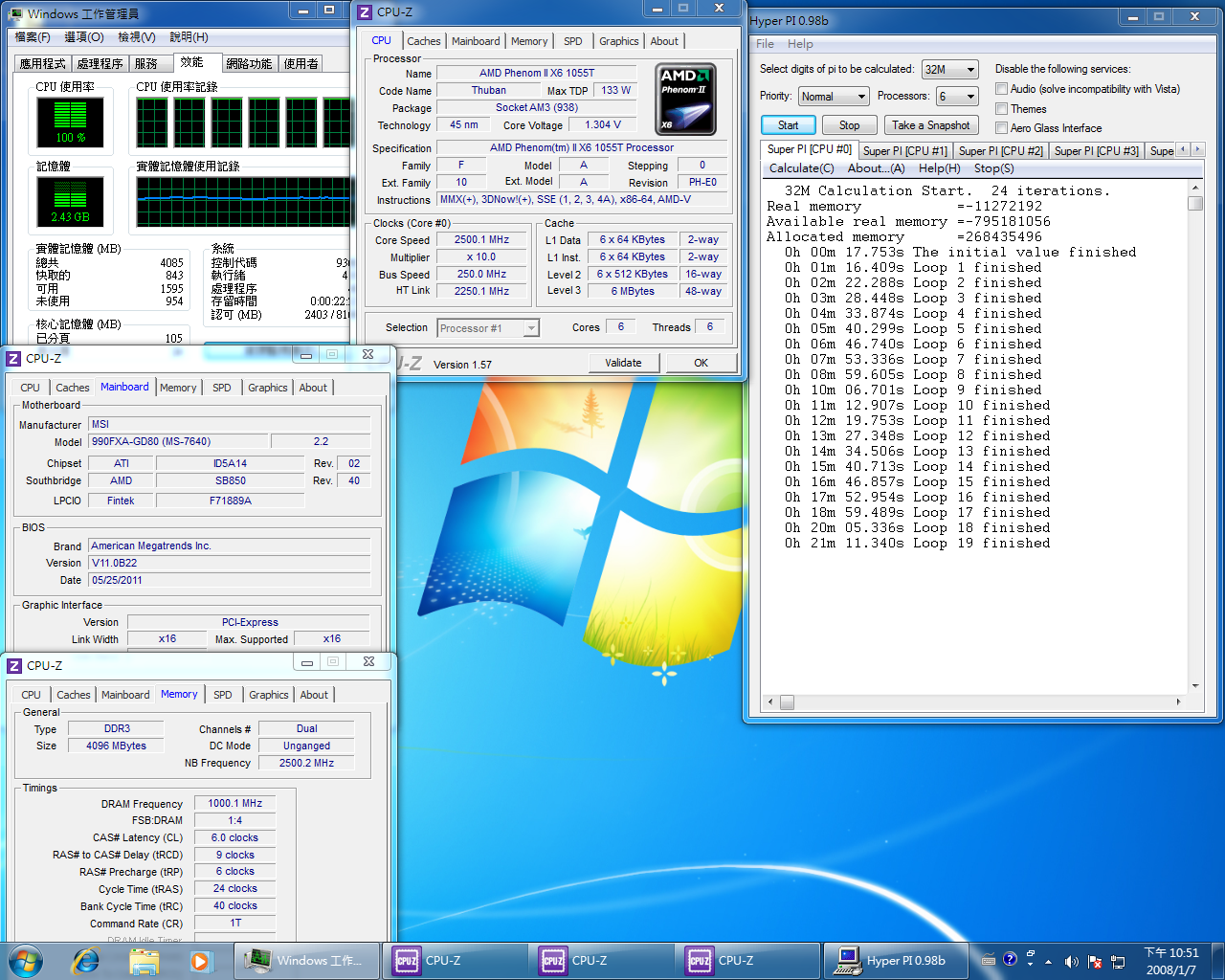Open Calculate(C) in Super PI menu
The height and width of the screenshot is (980, 1225).
[x=801, y=168]
